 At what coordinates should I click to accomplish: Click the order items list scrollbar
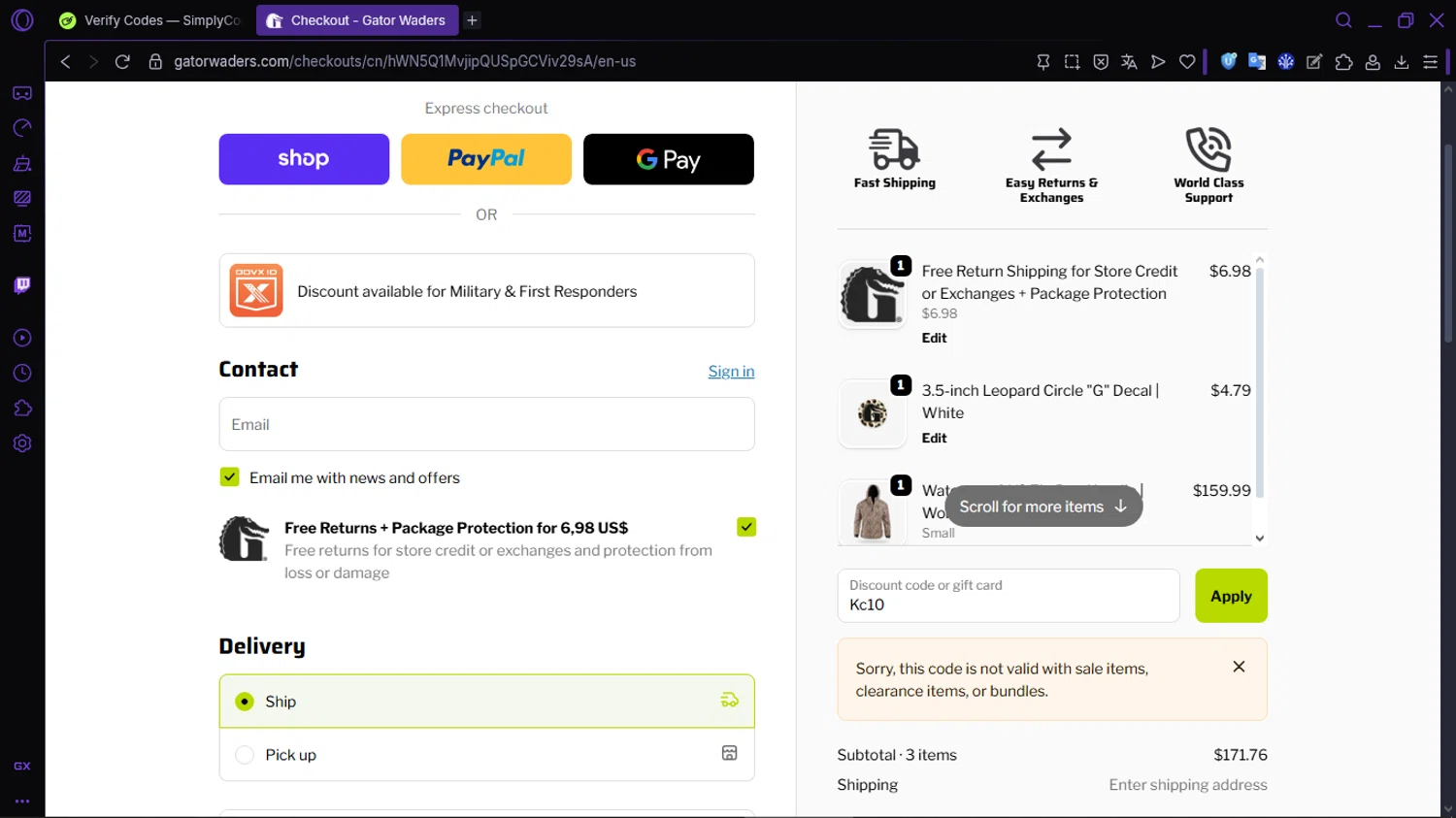[x=1260, y=381]
